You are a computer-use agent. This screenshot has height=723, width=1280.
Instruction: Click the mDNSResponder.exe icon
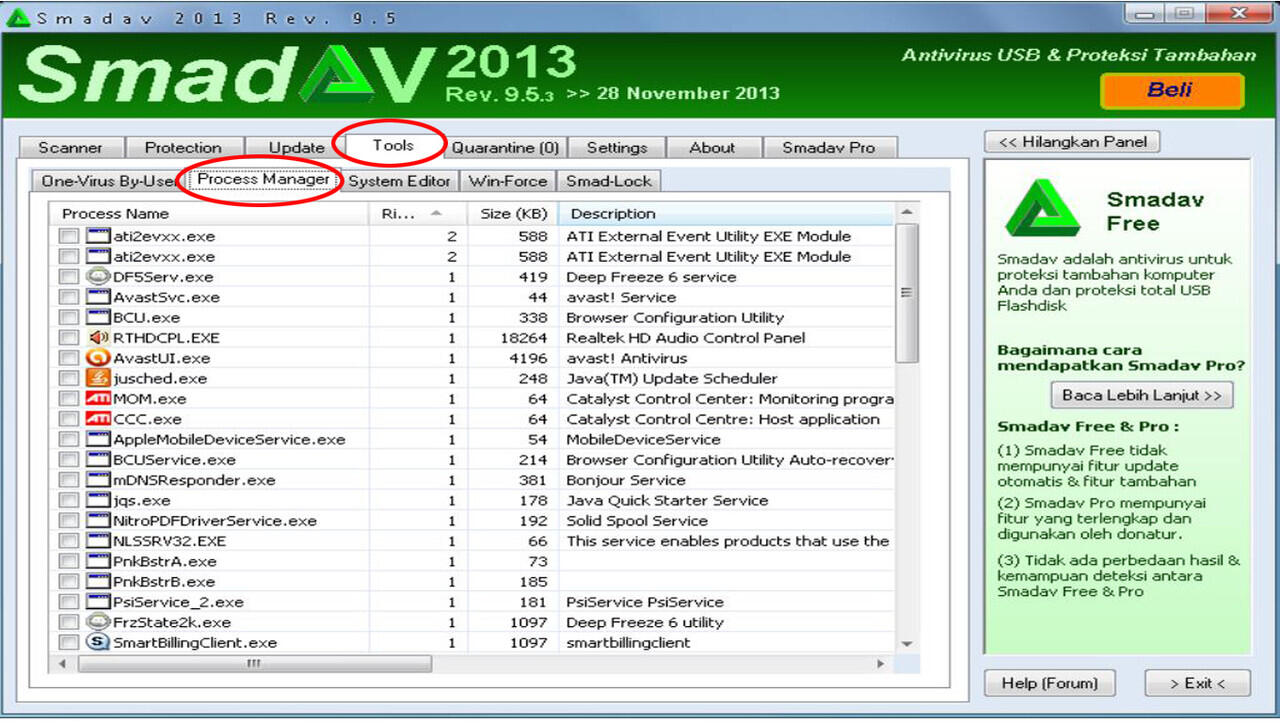point(98,480)
